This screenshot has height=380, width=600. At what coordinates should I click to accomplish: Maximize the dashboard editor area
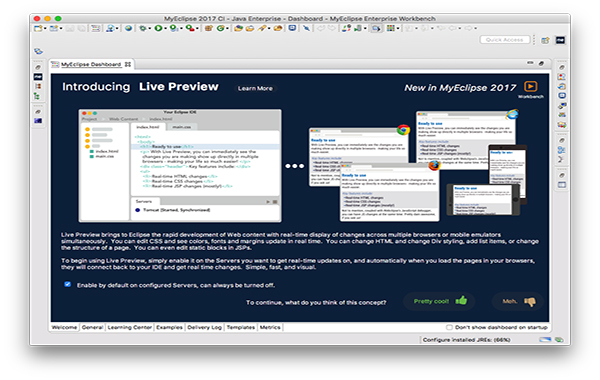(x=541, y=63)
